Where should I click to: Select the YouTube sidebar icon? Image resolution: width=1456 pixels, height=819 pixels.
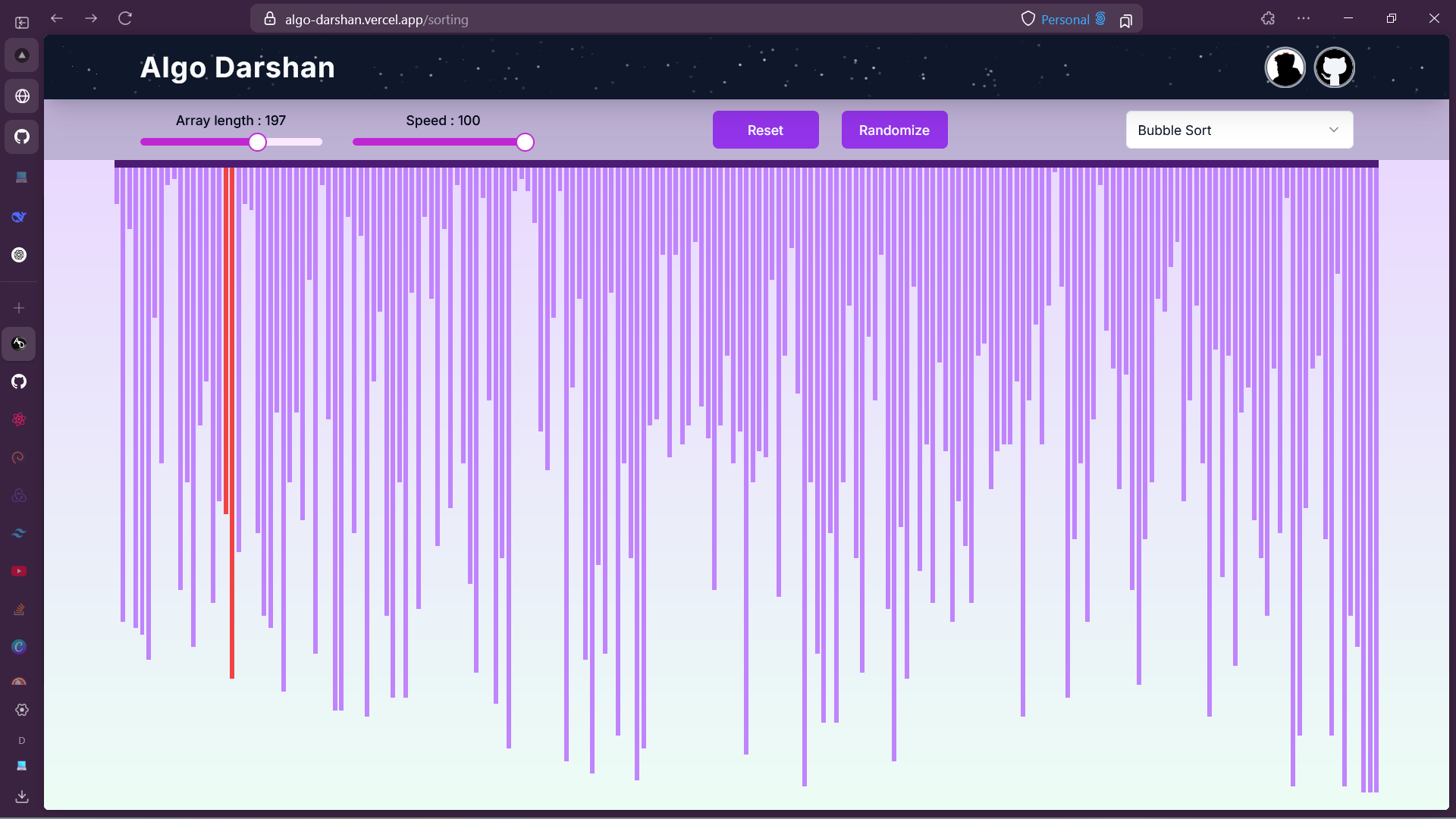click(19, 571)
